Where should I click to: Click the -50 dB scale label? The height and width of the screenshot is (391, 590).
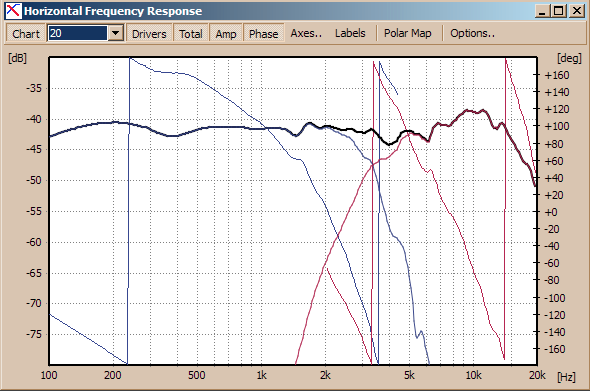[34, 180]
